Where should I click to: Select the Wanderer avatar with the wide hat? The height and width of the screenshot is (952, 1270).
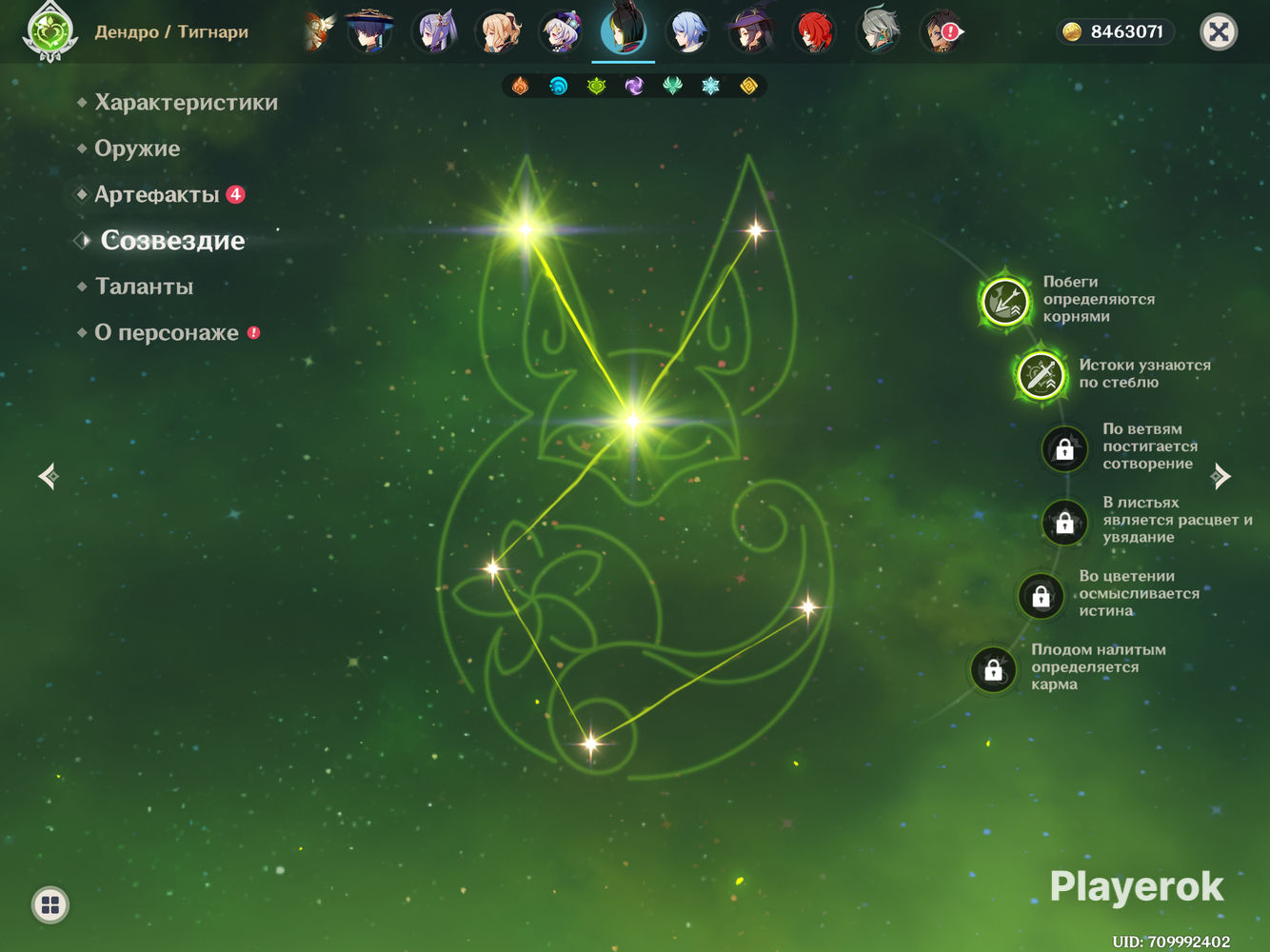pyautogui.click(x=369, y=31)
